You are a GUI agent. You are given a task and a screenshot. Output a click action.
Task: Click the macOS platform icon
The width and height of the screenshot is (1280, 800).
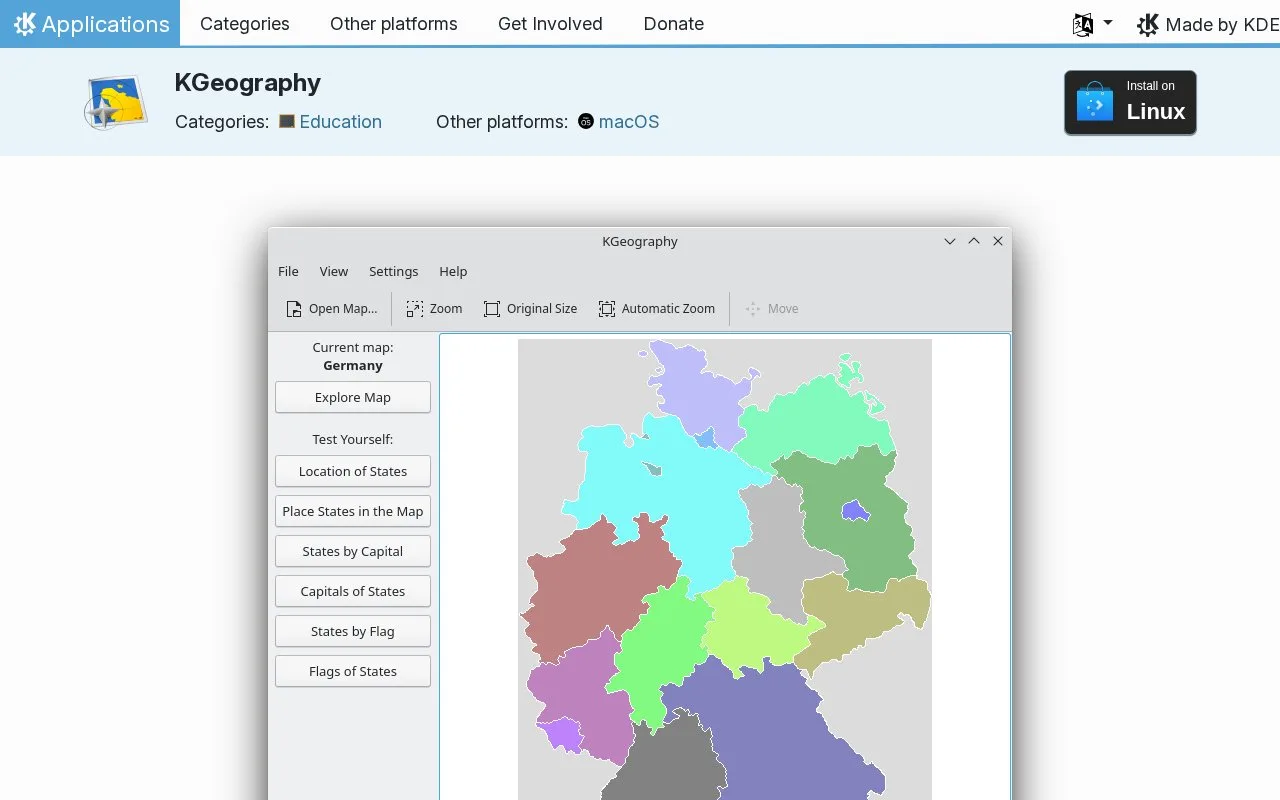point(586,121)
